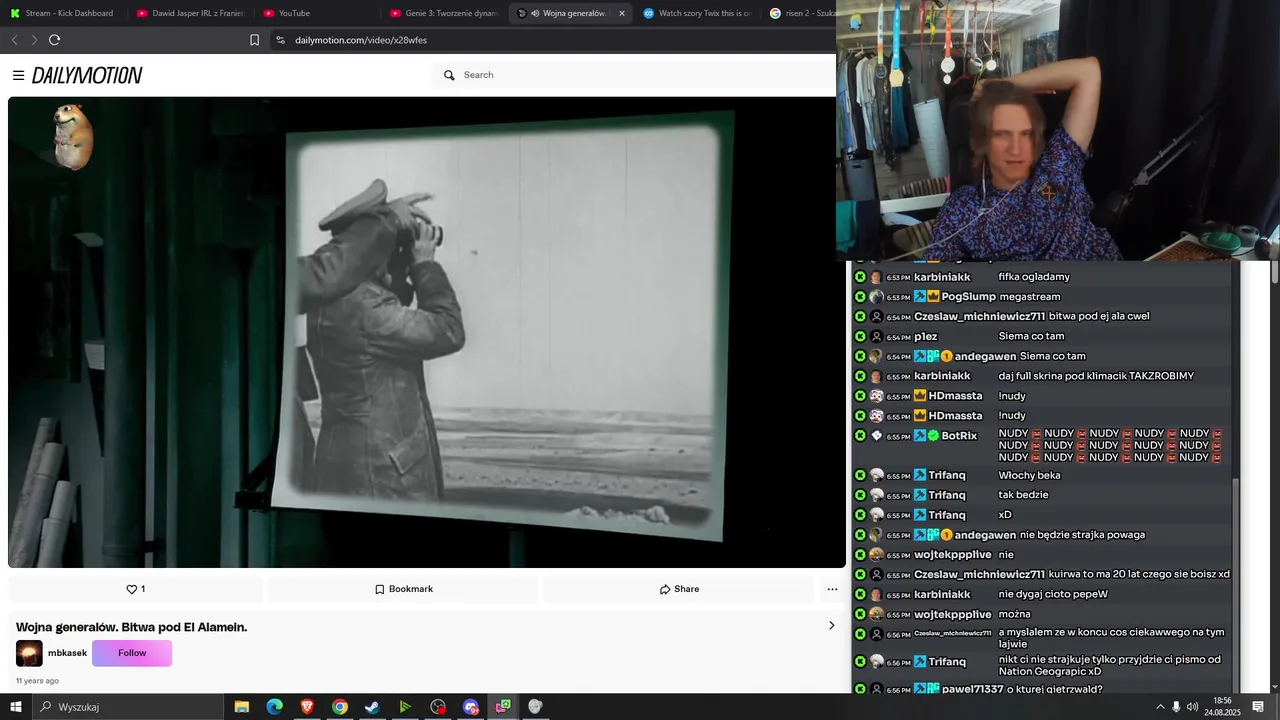Click the dailymotion.com address bar URL
1280x720 pixels.
[361, 40]
